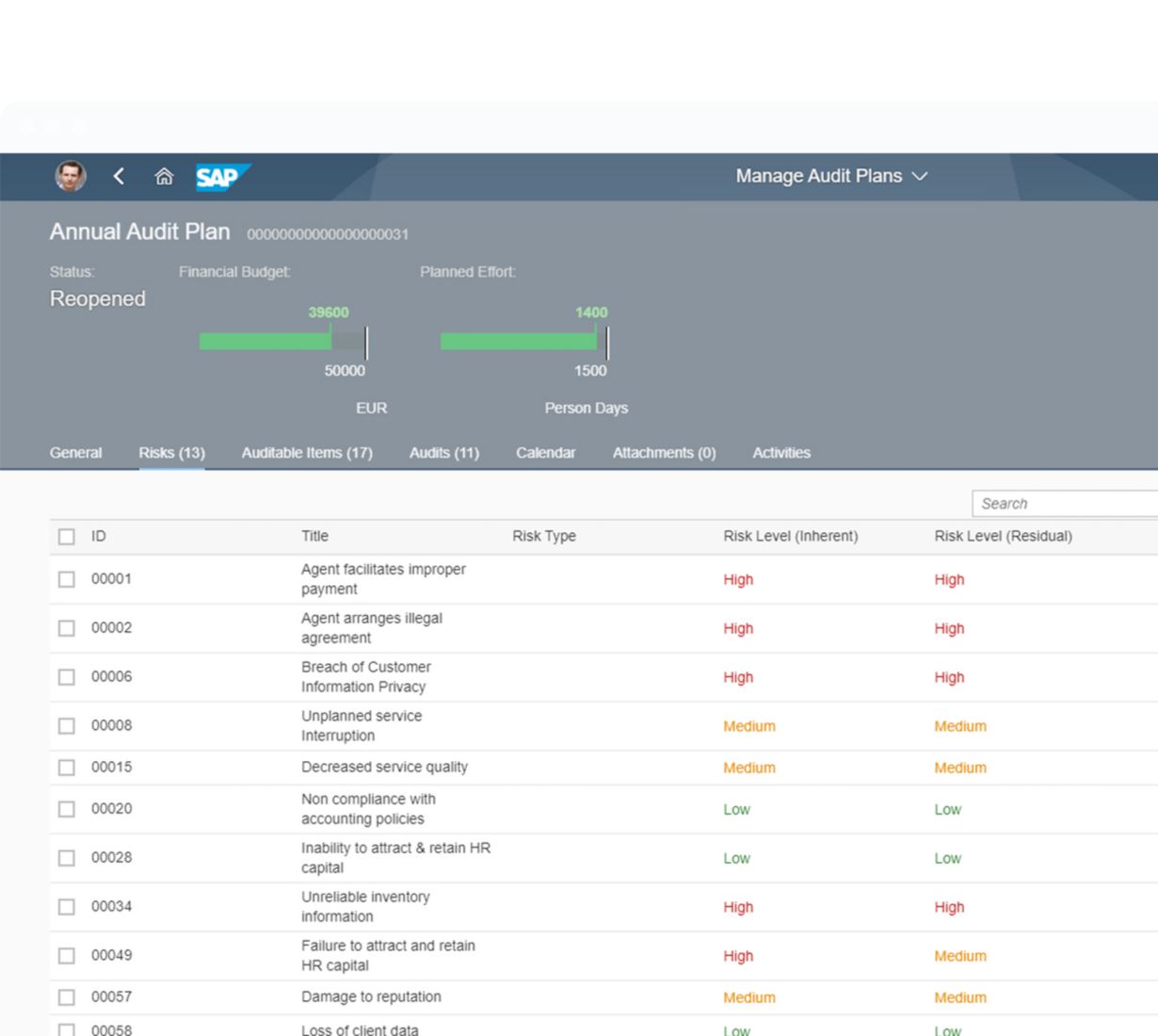Expand the Manage Audit Plans dropdown
The image size is (1158, 1036).
pos(831,176)
